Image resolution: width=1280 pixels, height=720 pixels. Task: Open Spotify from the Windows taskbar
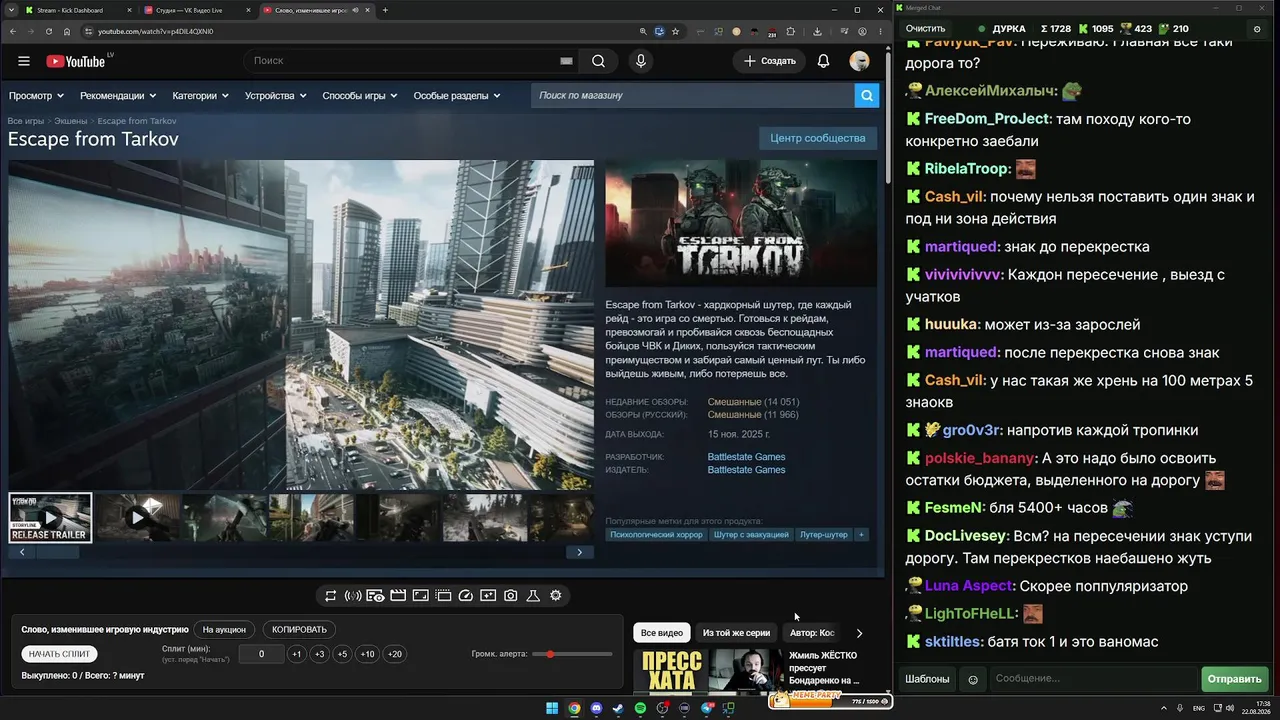point(640,709)
